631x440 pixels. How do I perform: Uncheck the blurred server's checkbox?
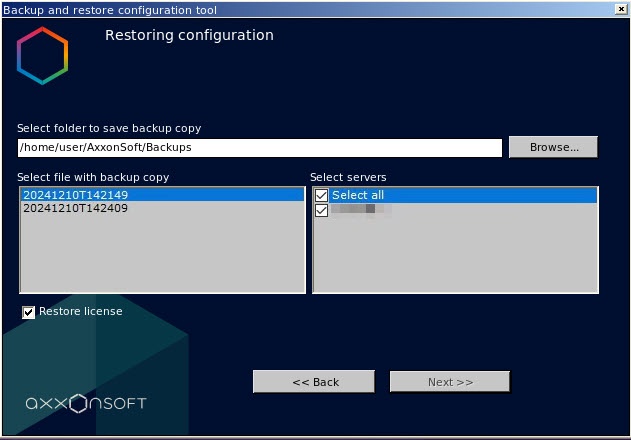click(321, 209)
